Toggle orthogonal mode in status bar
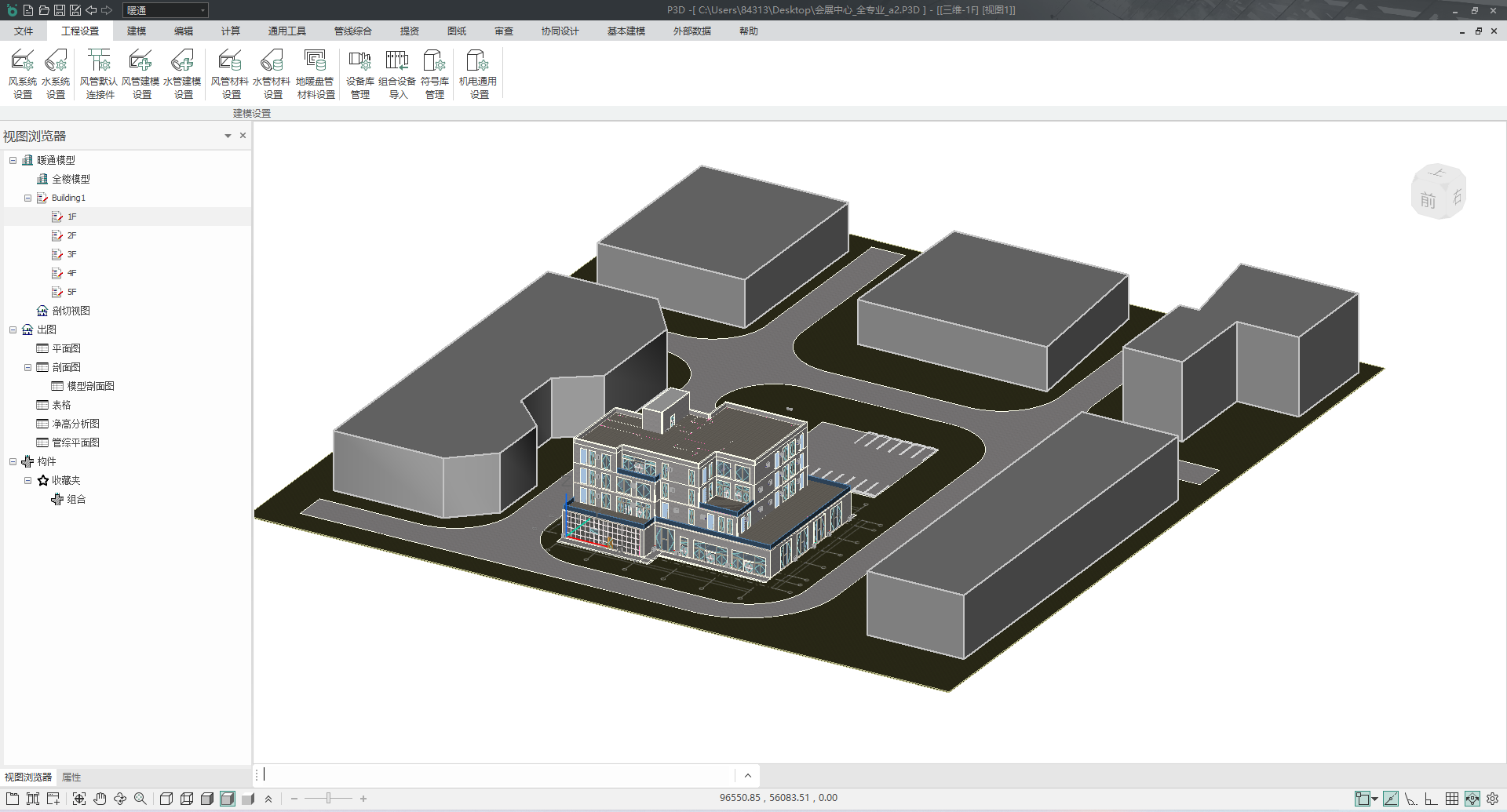 (1431, 799)
